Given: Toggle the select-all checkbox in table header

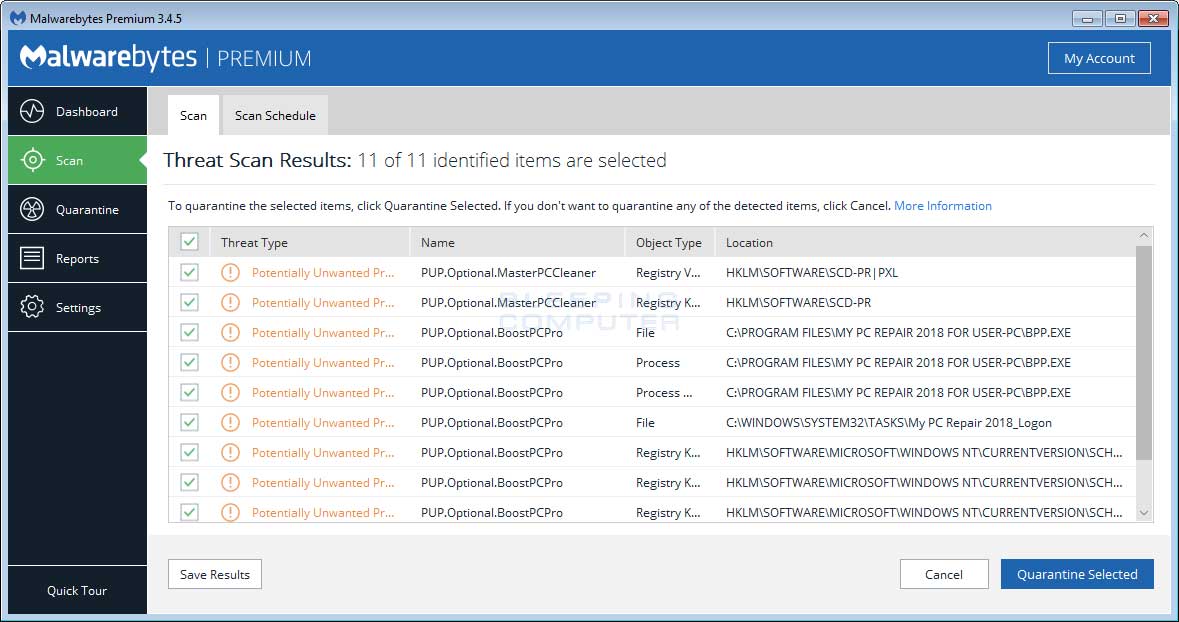Looking at the screenshot, I should tap(189, 242).
